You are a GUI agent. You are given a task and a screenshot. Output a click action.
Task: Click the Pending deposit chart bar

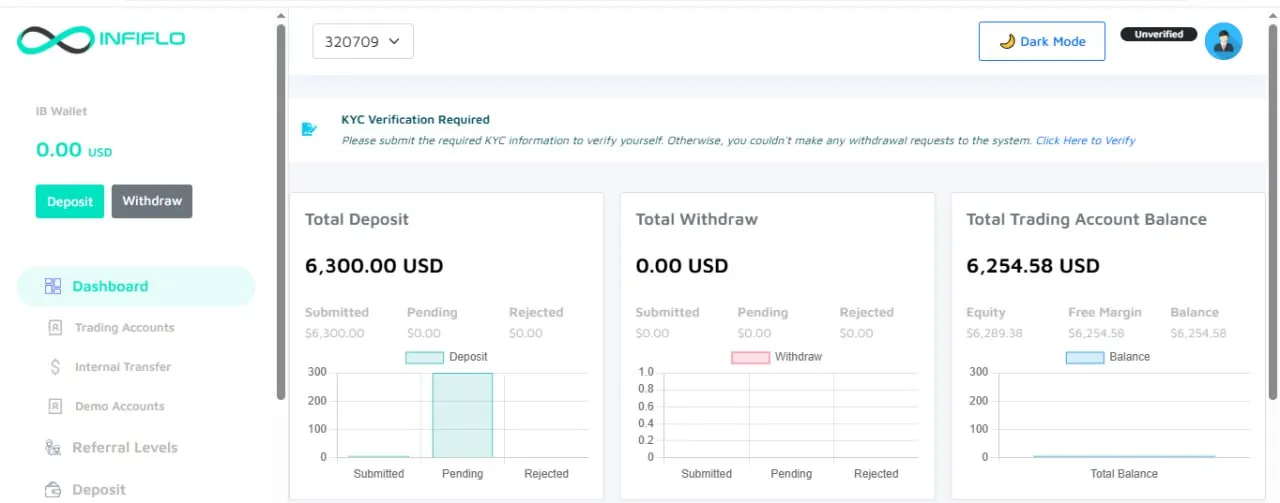(462, 415)
